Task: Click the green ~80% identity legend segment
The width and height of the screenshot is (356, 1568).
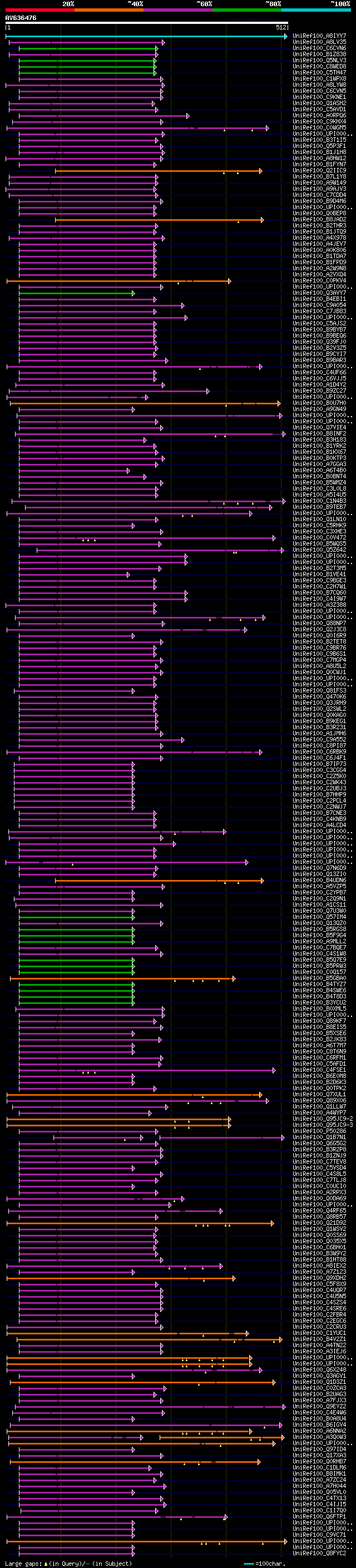Action: pos(247,10)
